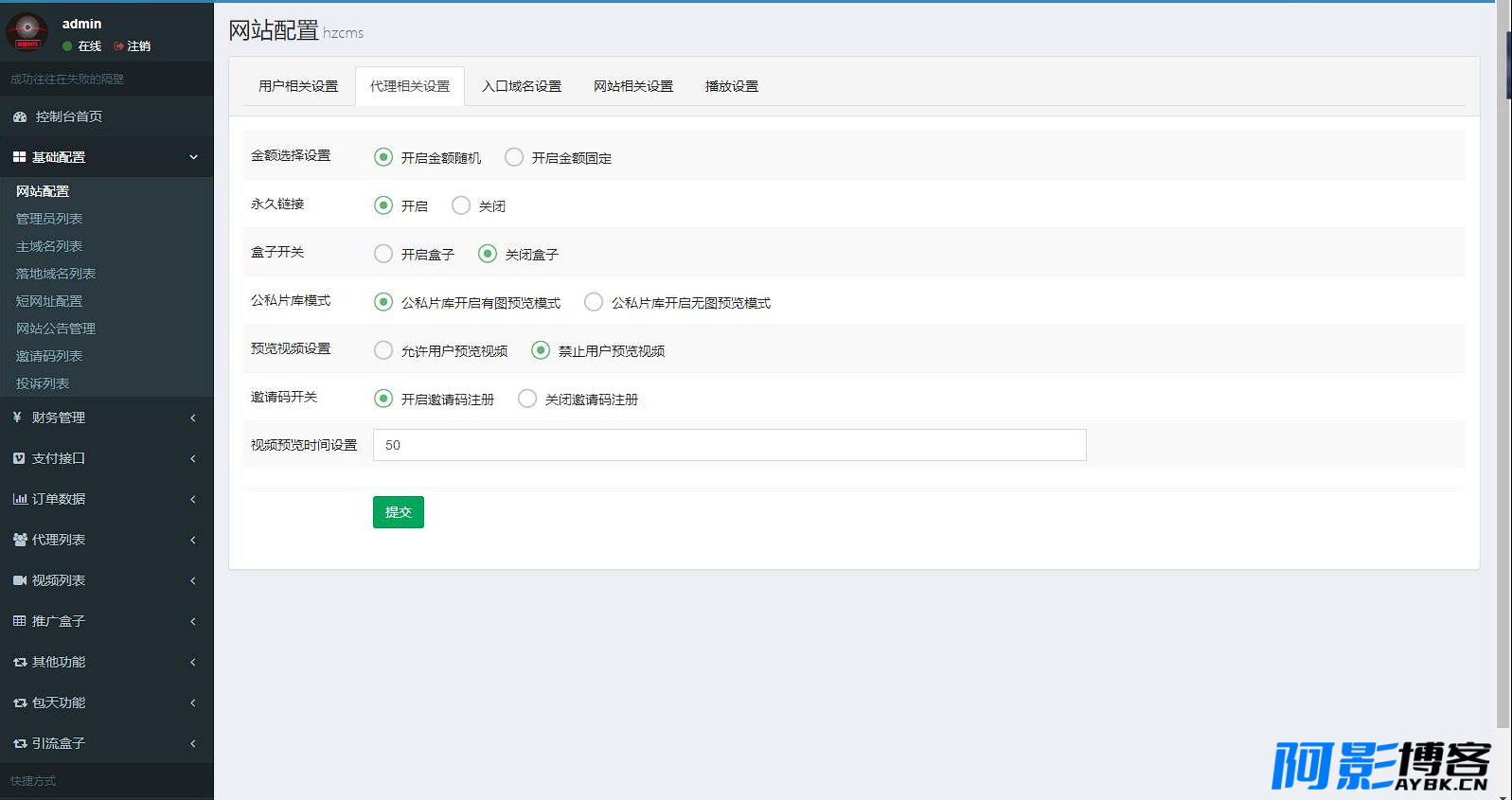Click the icon beside 支付接口
This screenshot has height=800, width=1512.
[x=19, y=458]
